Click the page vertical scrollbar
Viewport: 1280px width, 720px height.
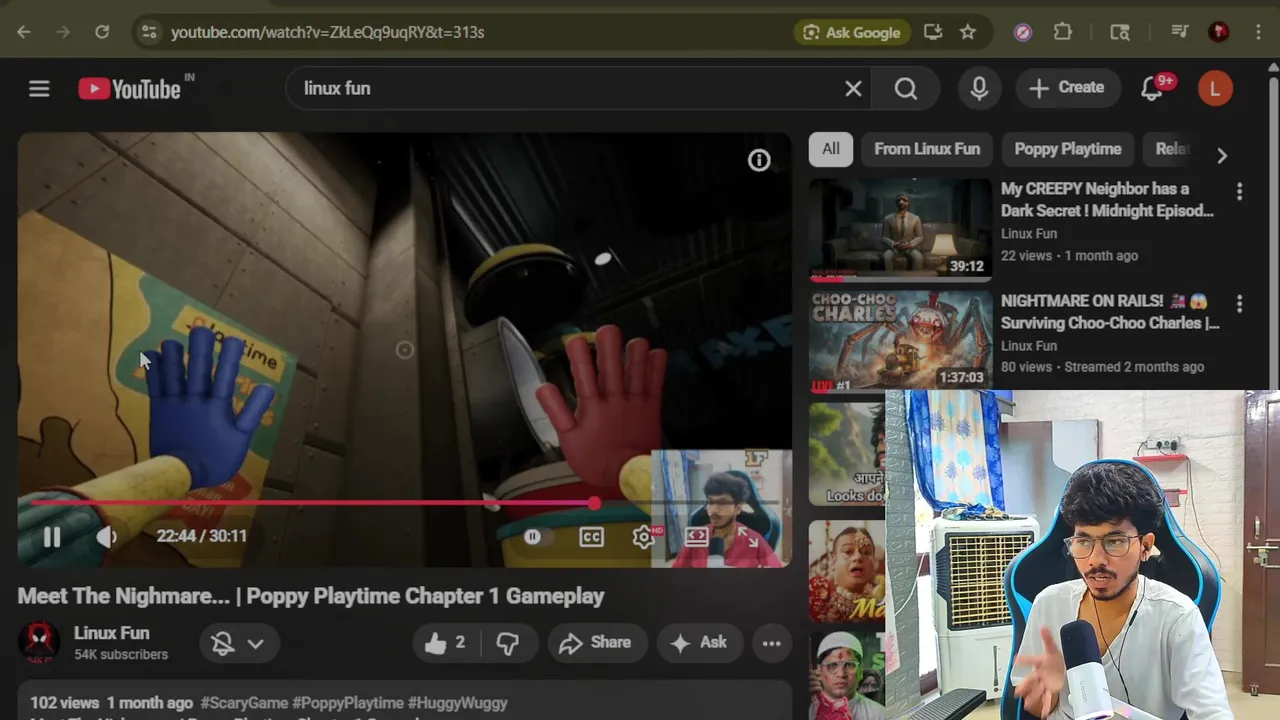tap(1274, 230)
